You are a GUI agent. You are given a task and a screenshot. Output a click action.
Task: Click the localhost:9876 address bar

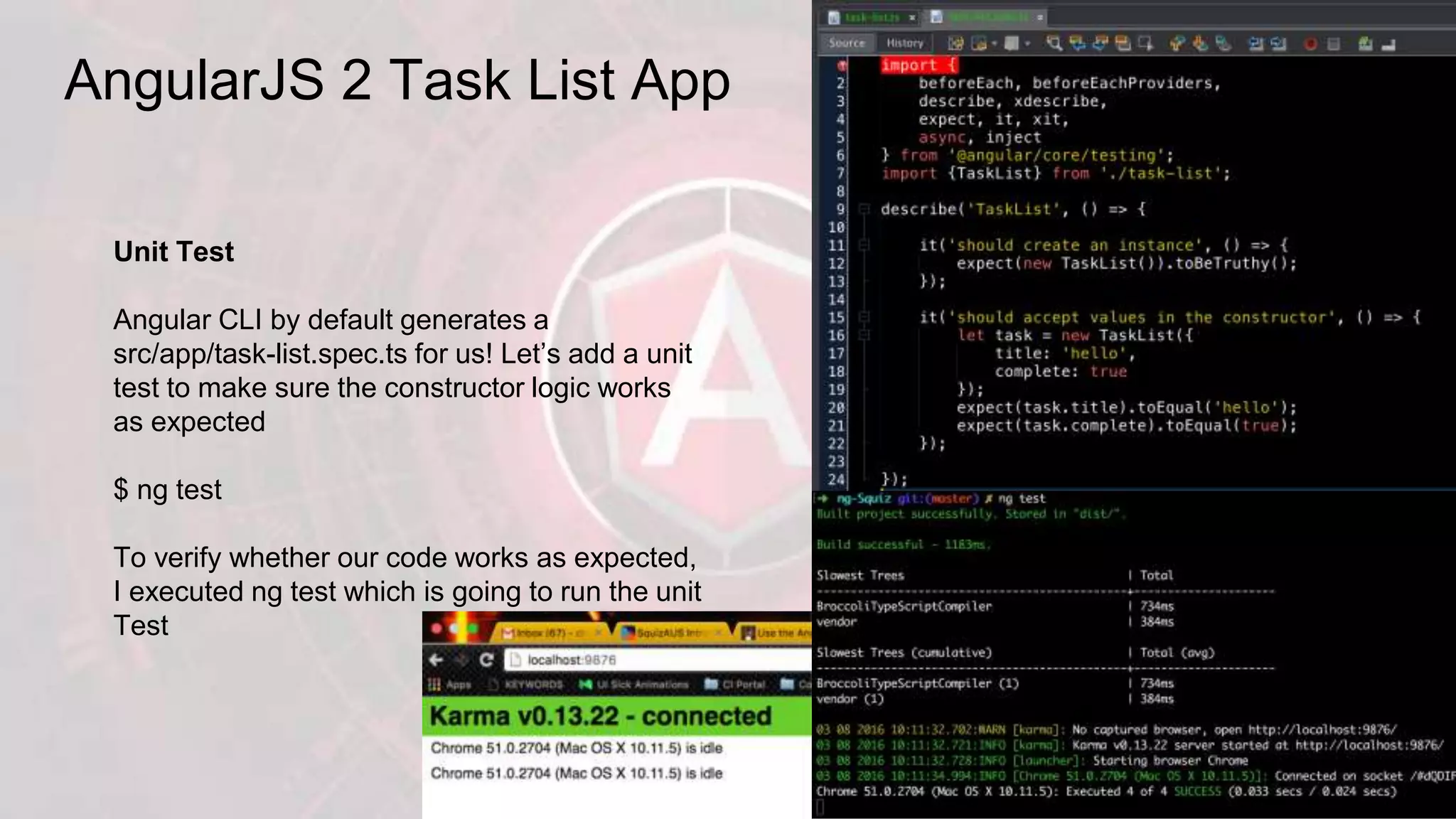658,660
